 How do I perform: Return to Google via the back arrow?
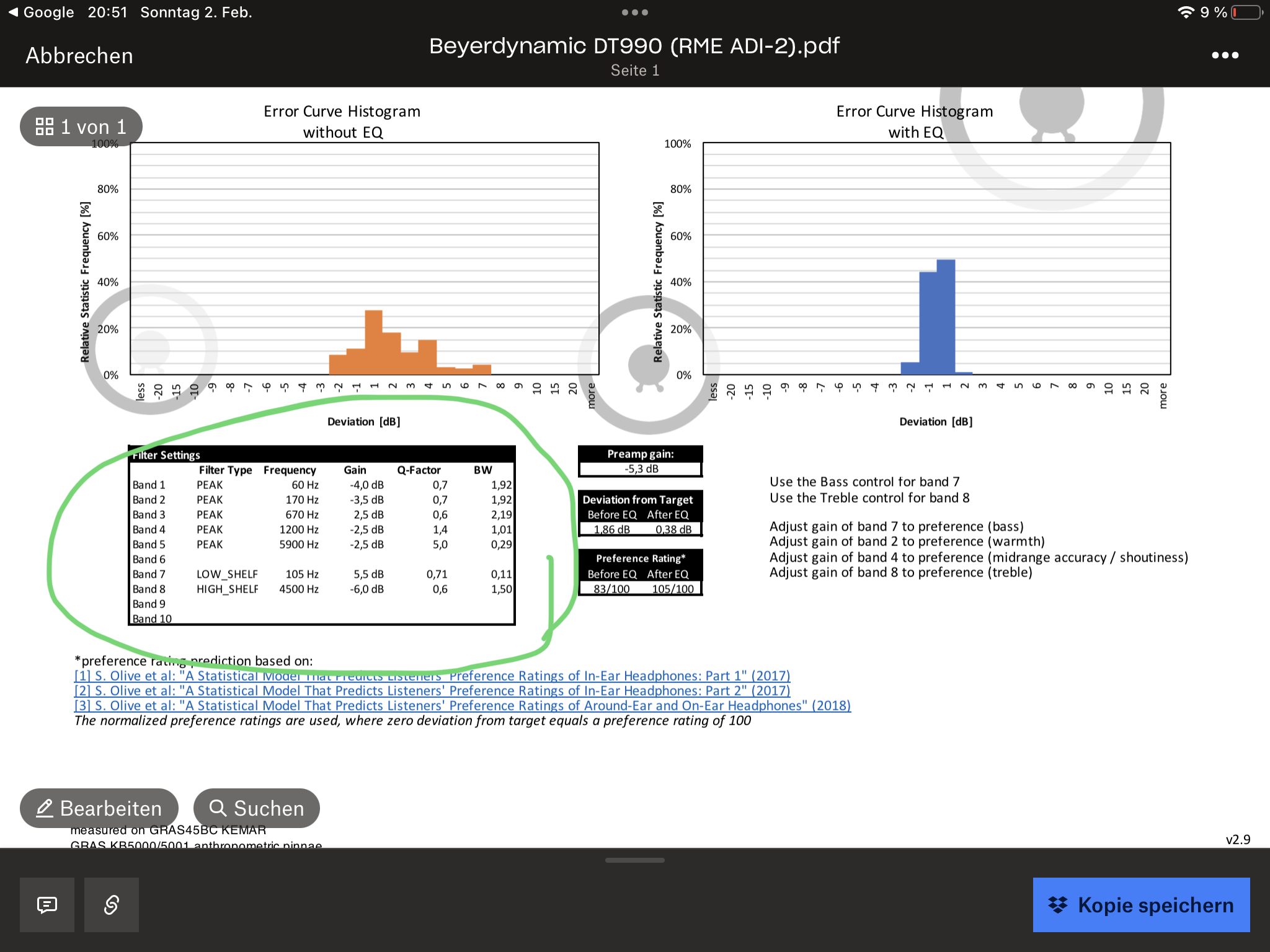point(41,12)
